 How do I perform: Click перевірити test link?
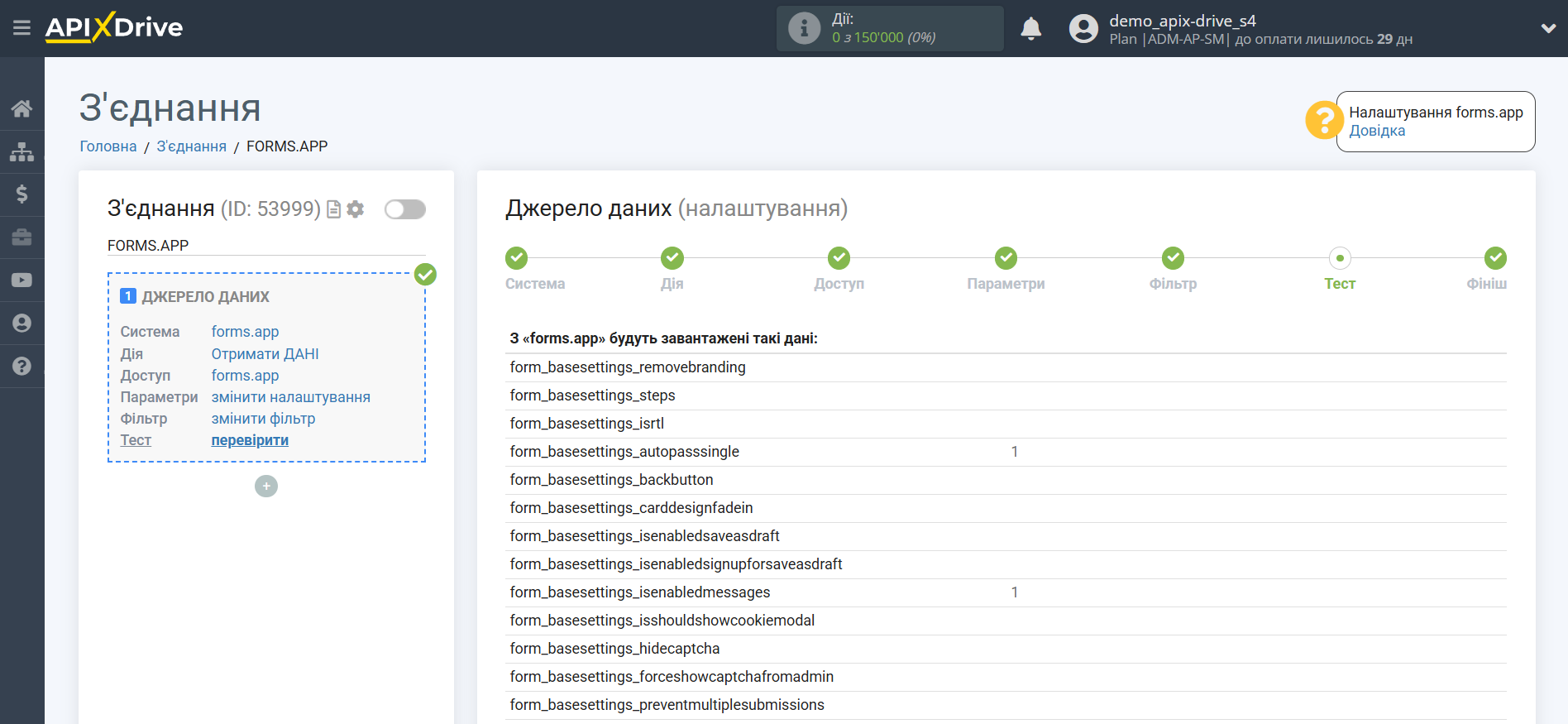250,440
